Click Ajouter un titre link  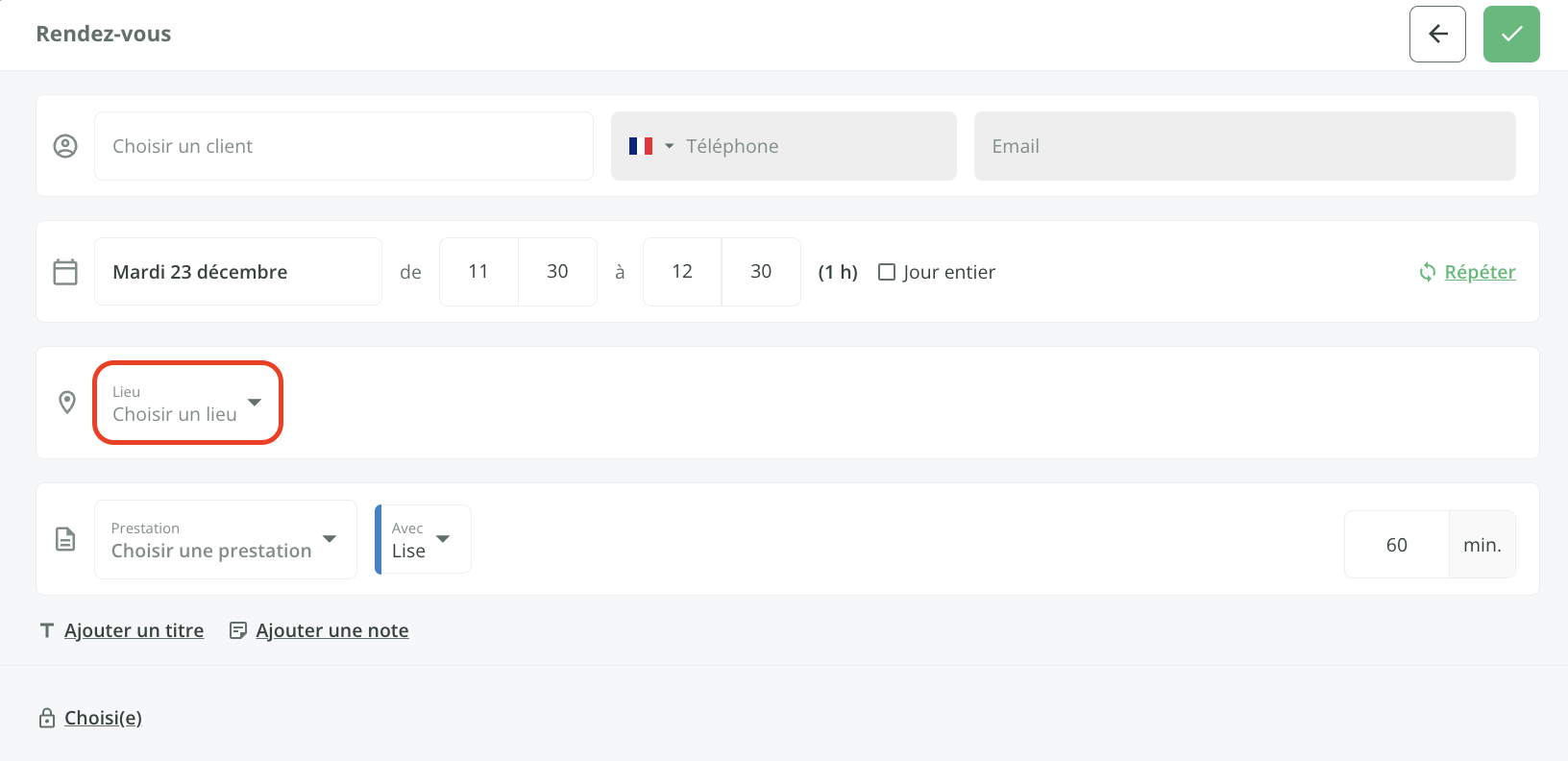pos(134,630)
